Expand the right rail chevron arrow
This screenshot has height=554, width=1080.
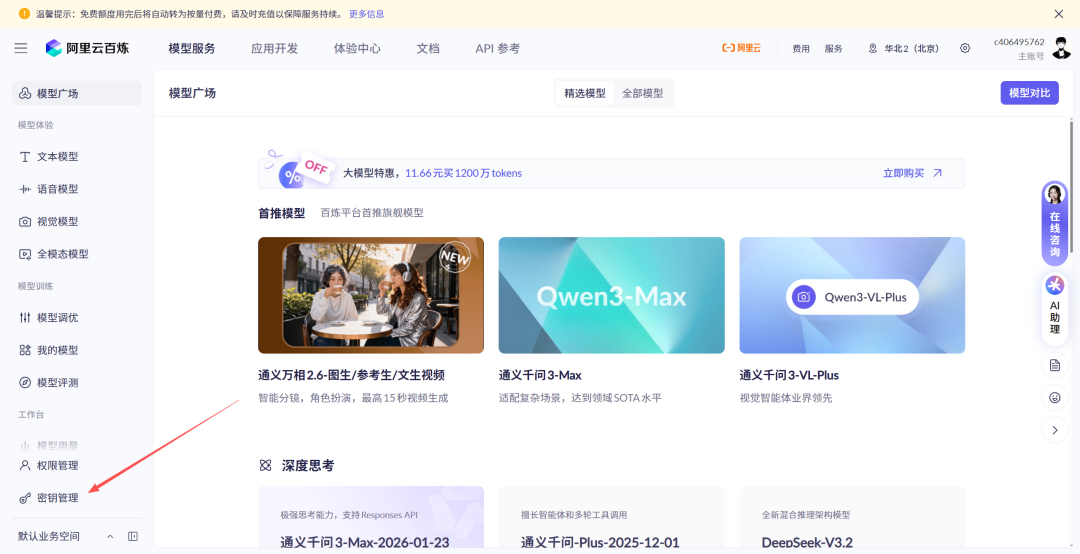[1055, 430]
